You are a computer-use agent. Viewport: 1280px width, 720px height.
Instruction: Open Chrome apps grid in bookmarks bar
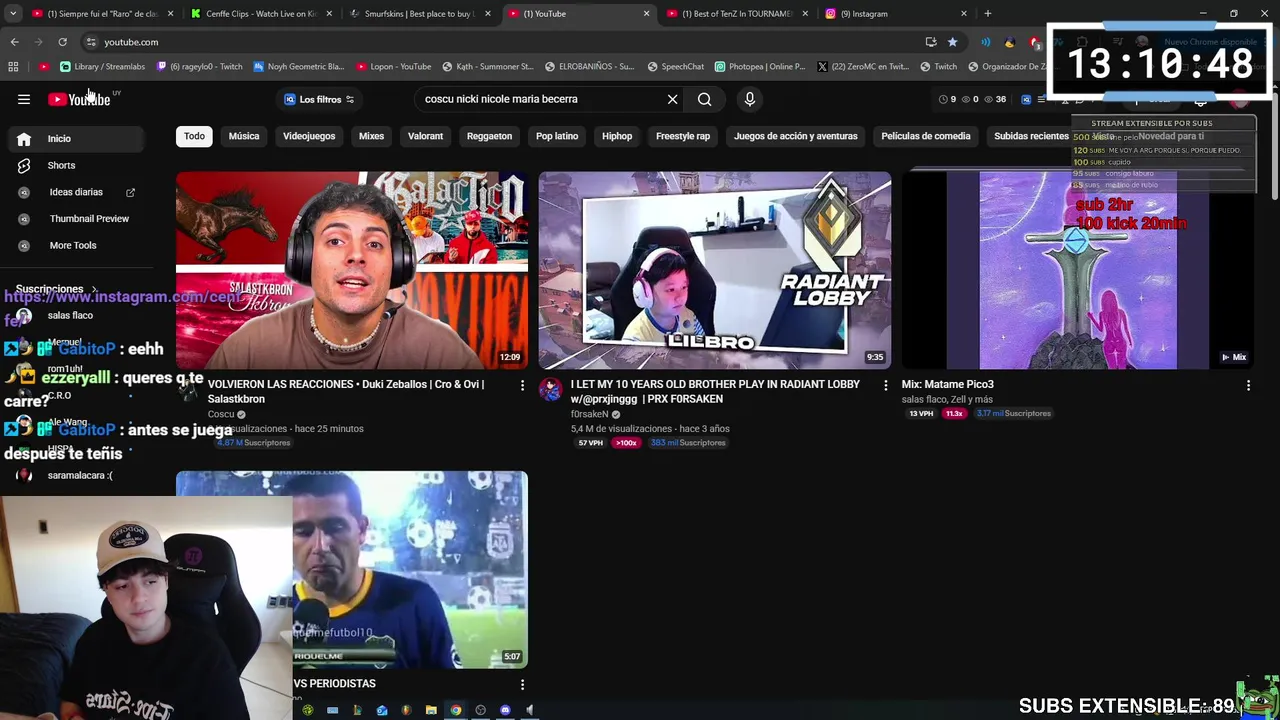point(13,66)
